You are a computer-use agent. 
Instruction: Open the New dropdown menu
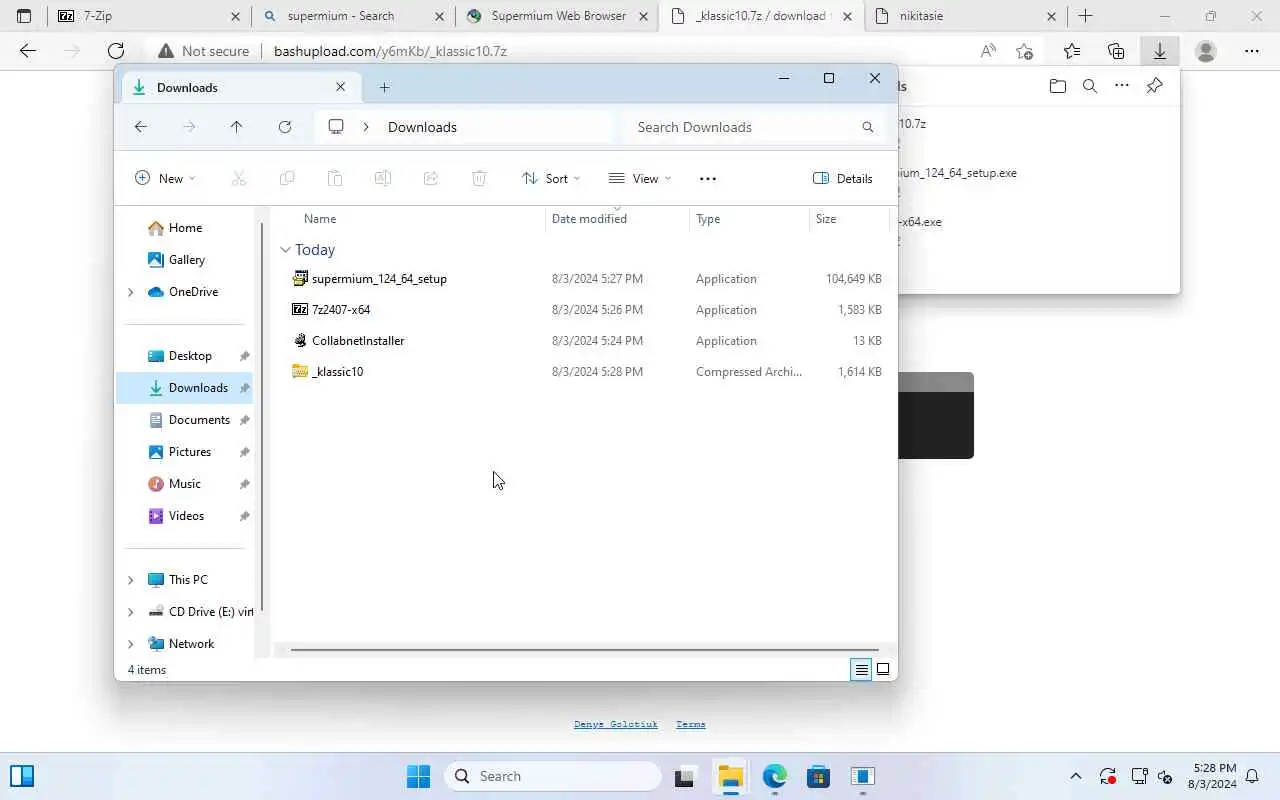(x=165, y=178)
